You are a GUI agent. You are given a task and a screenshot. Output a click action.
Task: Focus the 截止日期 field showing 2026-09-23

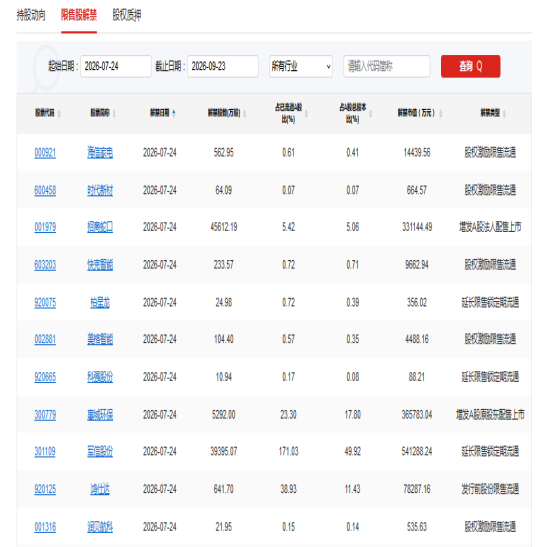pos(223,66)
